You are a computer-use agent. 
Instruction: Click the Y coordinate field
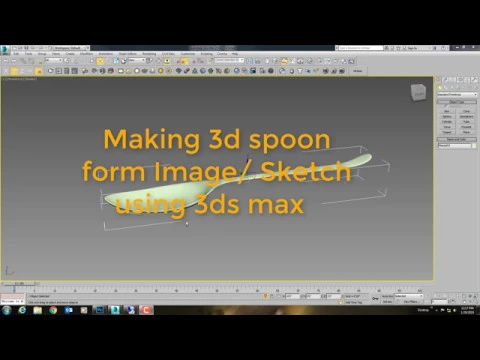click(313, 296)
